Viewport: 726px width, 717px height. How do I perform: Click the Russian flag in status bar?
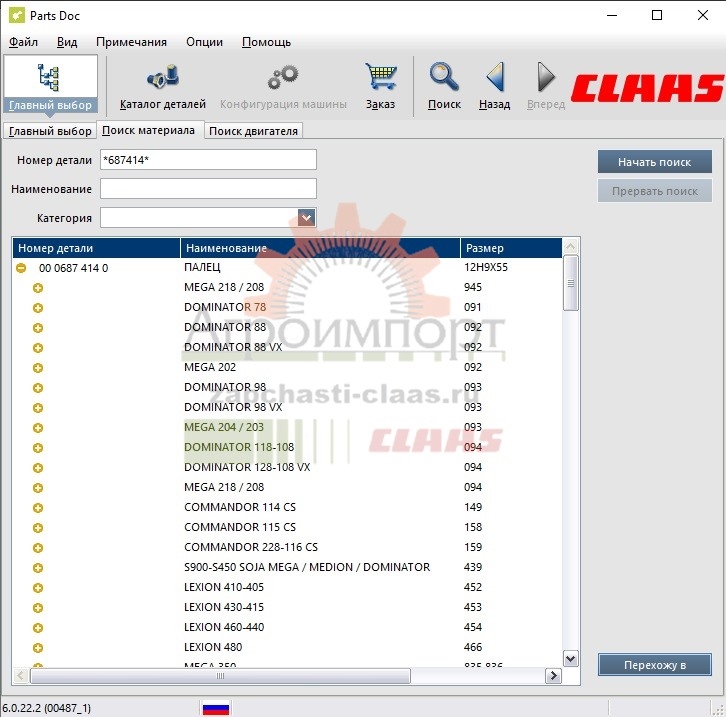(x=216, y=708)
